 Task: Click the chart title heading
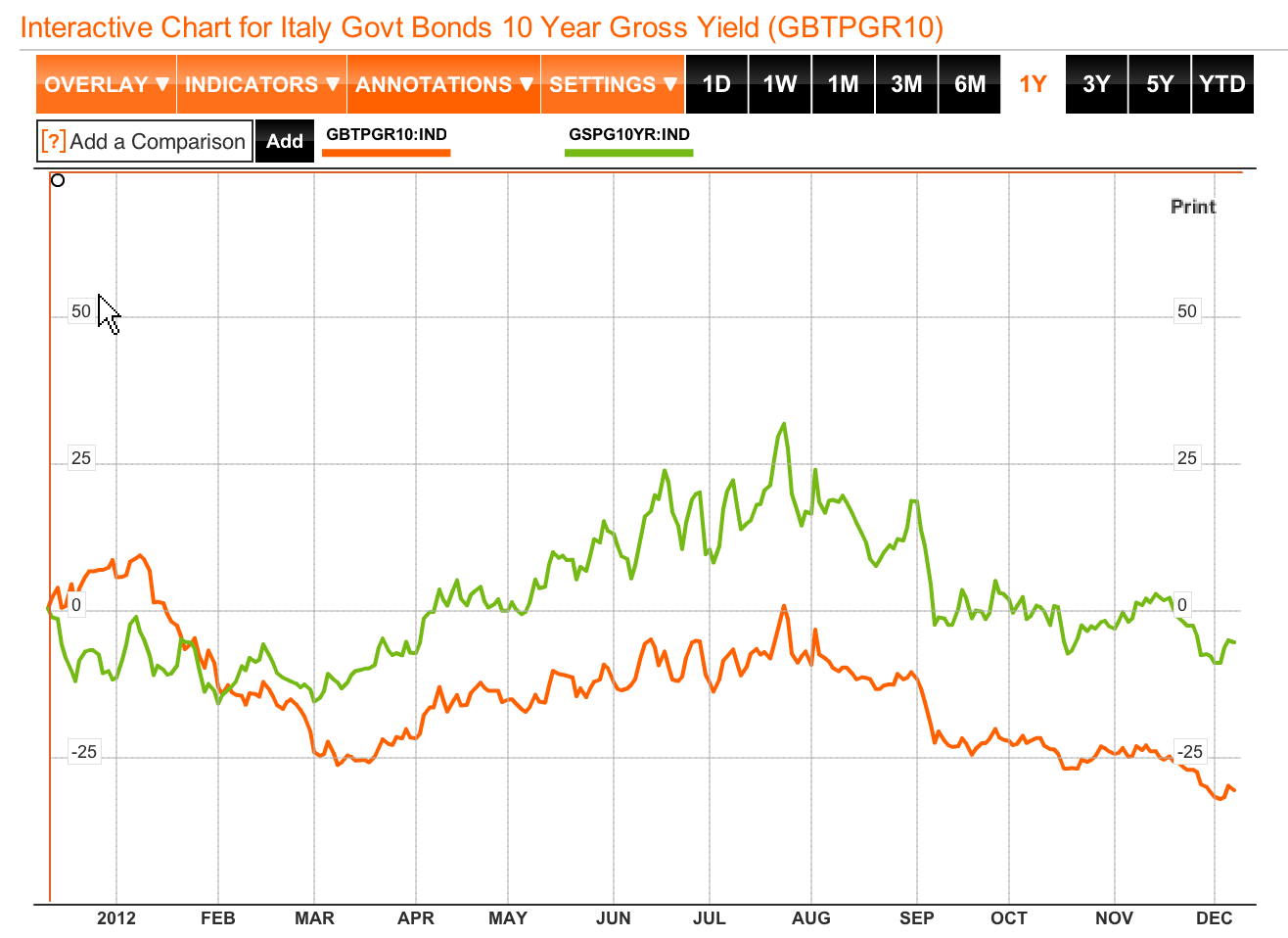pyautogui.click(x=482, y=26)
